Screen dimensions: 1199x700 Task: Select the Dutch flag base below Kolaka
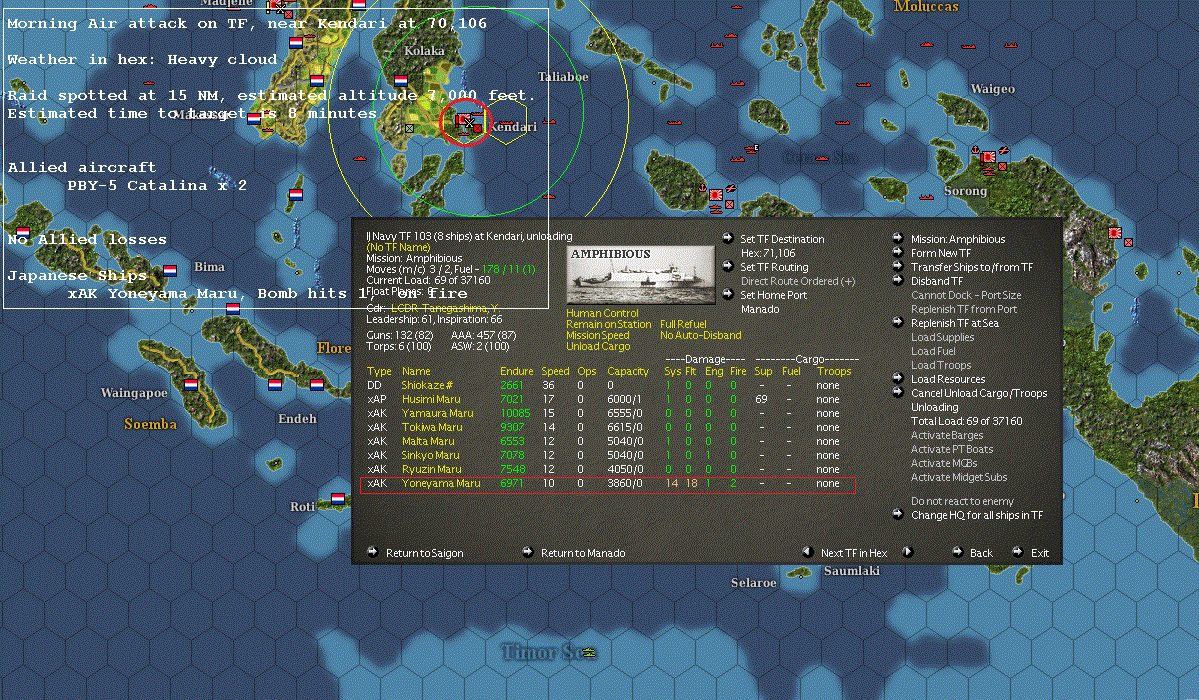click(x=400, y=80)
